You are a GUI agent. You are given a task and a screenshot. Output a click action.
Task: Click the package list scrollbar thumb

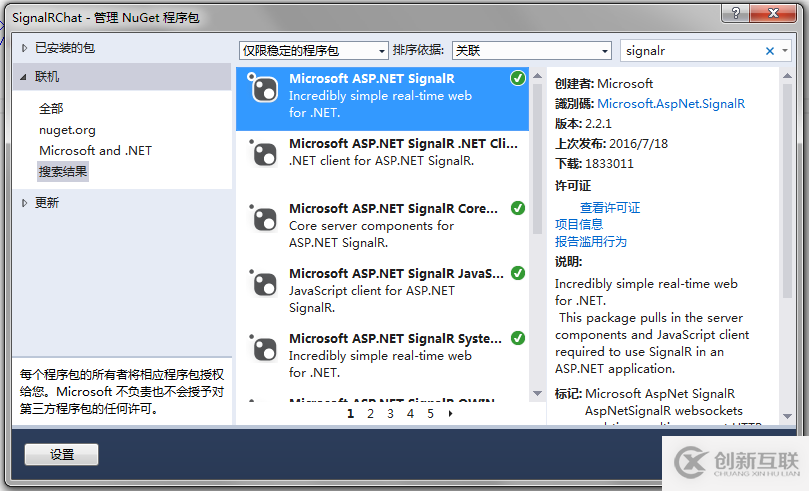coord(537,159)
